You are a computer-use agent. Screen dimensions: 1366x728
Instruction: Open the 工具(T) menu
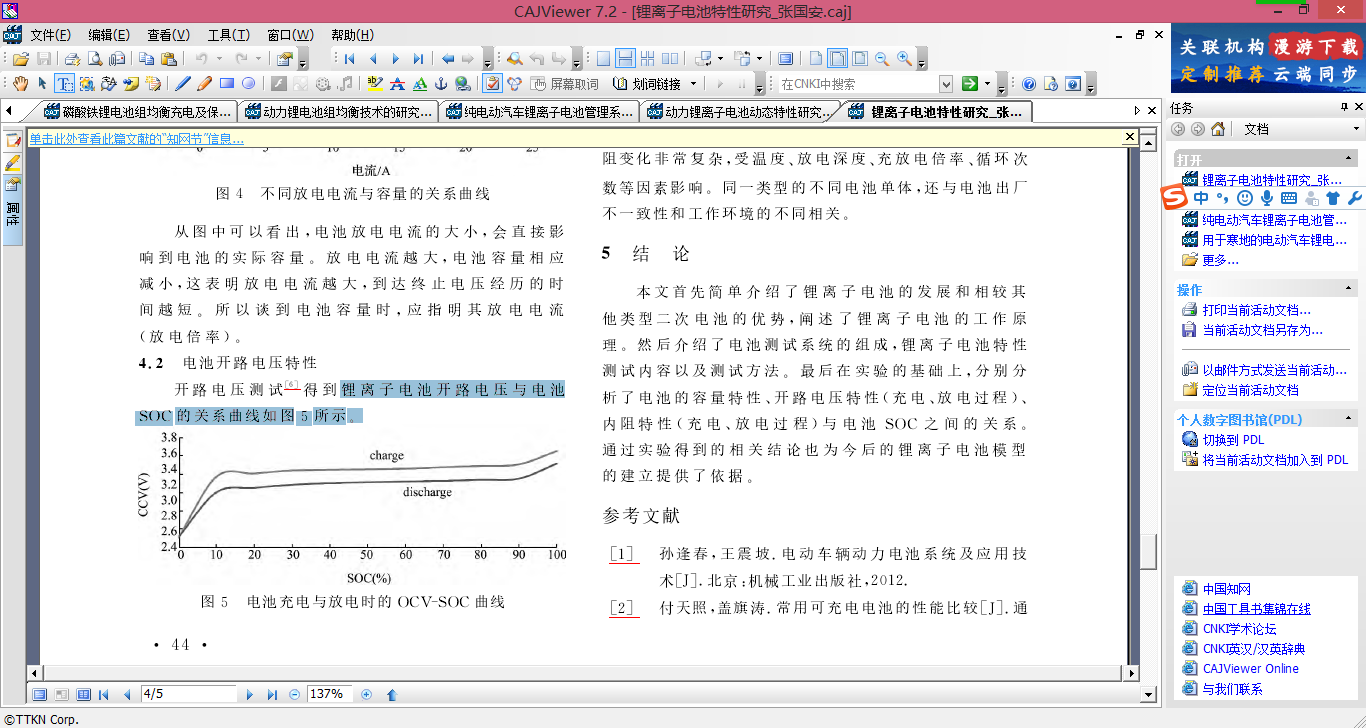point(228,35)
